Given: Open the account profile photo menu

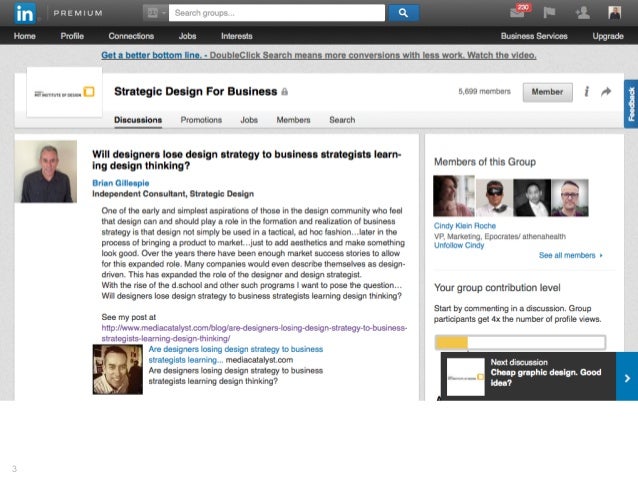Looking at the screenshot, I should pyautogui.click(x=614, y=13).
